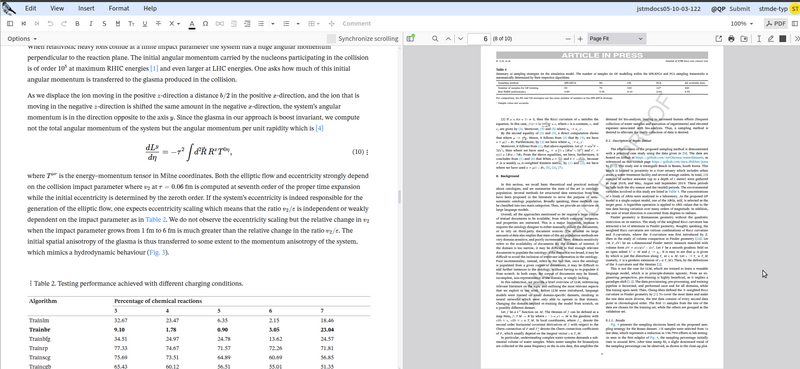Apply monospace M formatting

click(118, 23)
